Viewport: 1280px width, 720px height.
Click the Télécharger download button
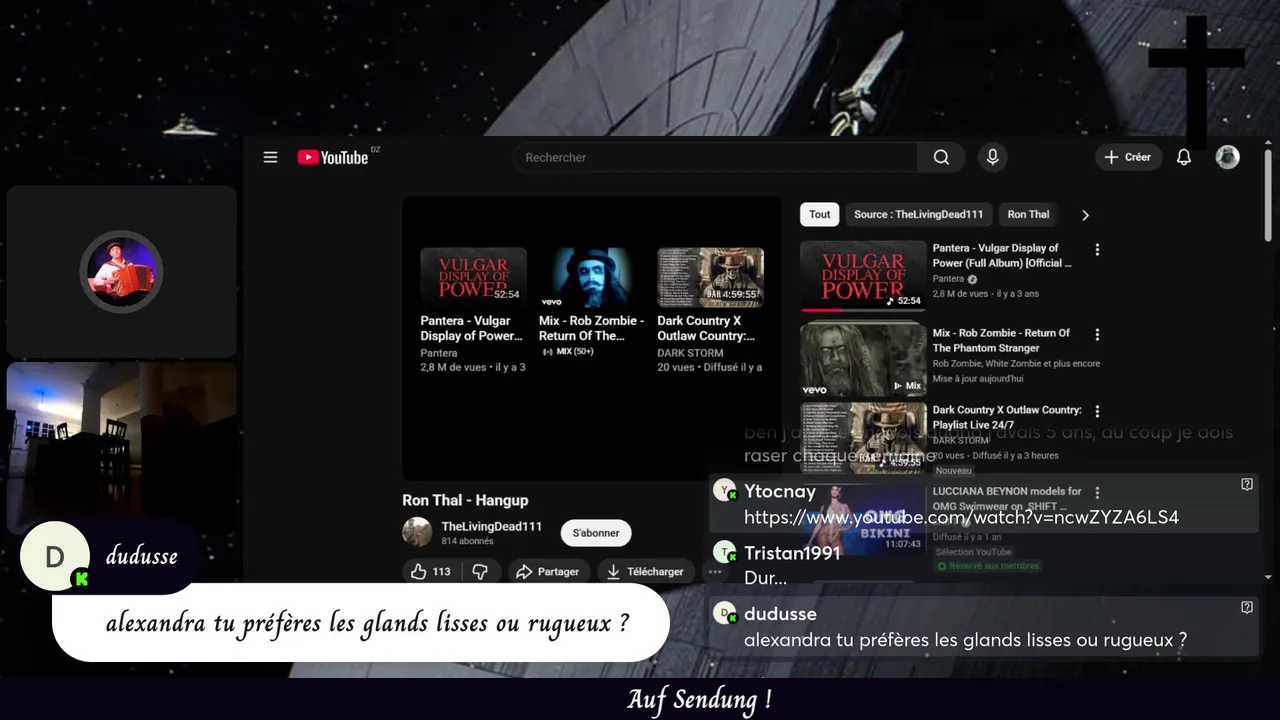tap(645, 572)
